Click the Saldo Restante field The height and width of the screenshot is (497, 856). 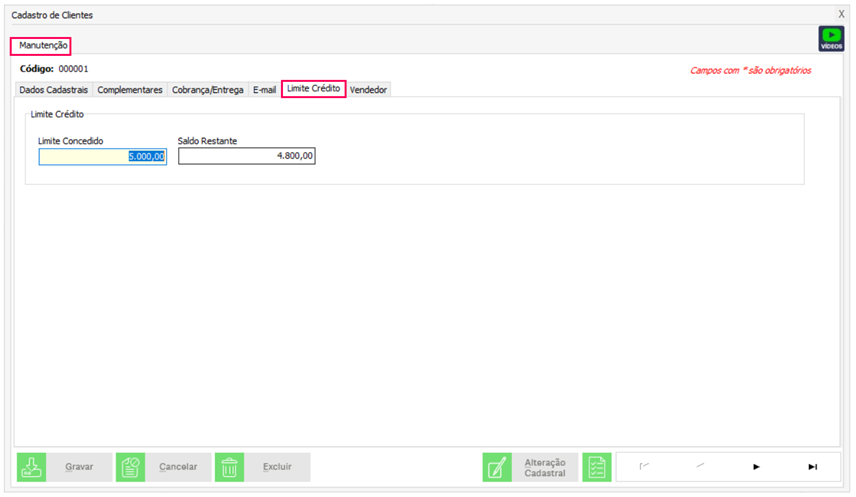pyautogui.click(x=246, y=156)
